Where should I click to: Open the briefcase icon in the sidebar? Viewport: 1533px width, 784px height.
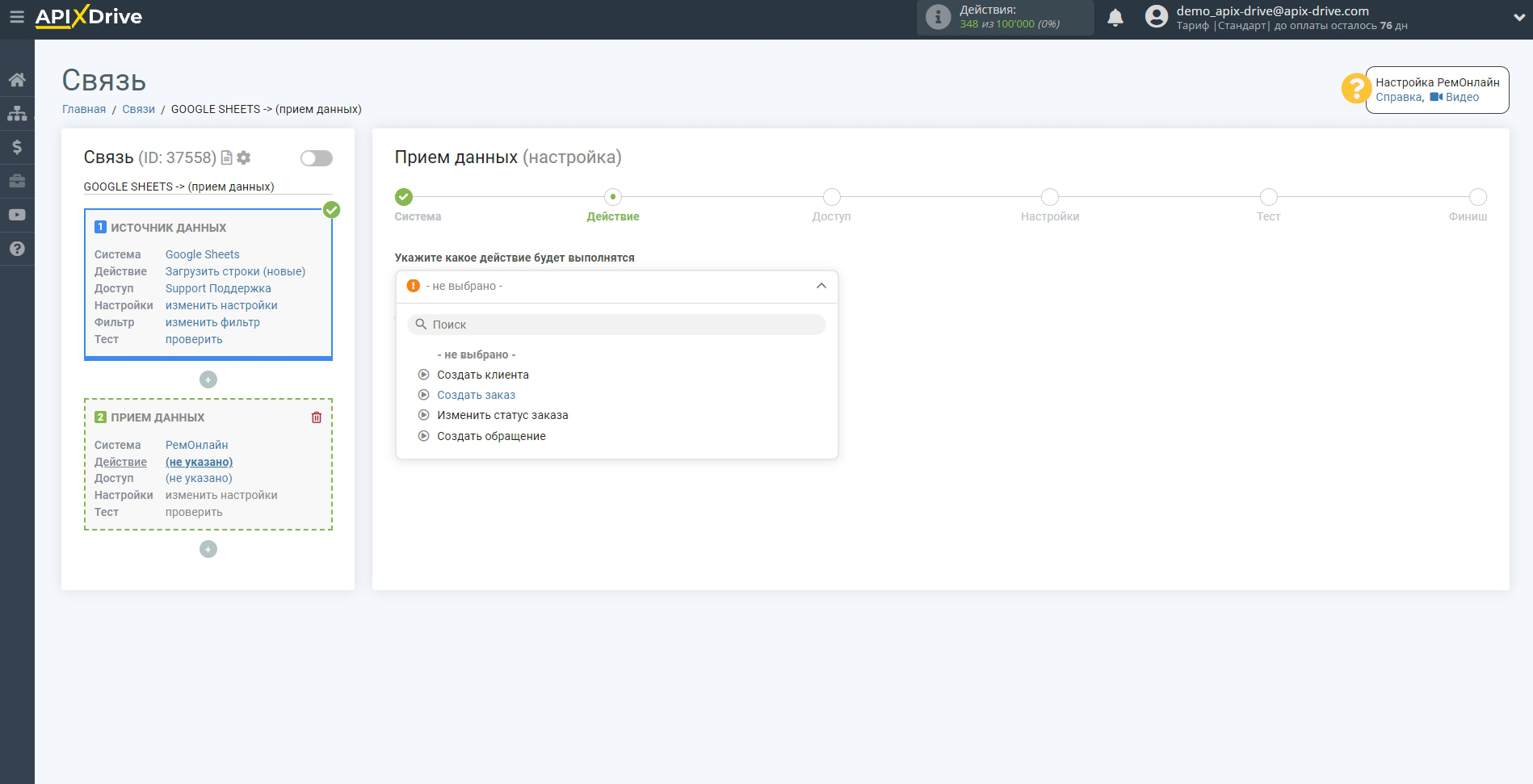[17, 181]
